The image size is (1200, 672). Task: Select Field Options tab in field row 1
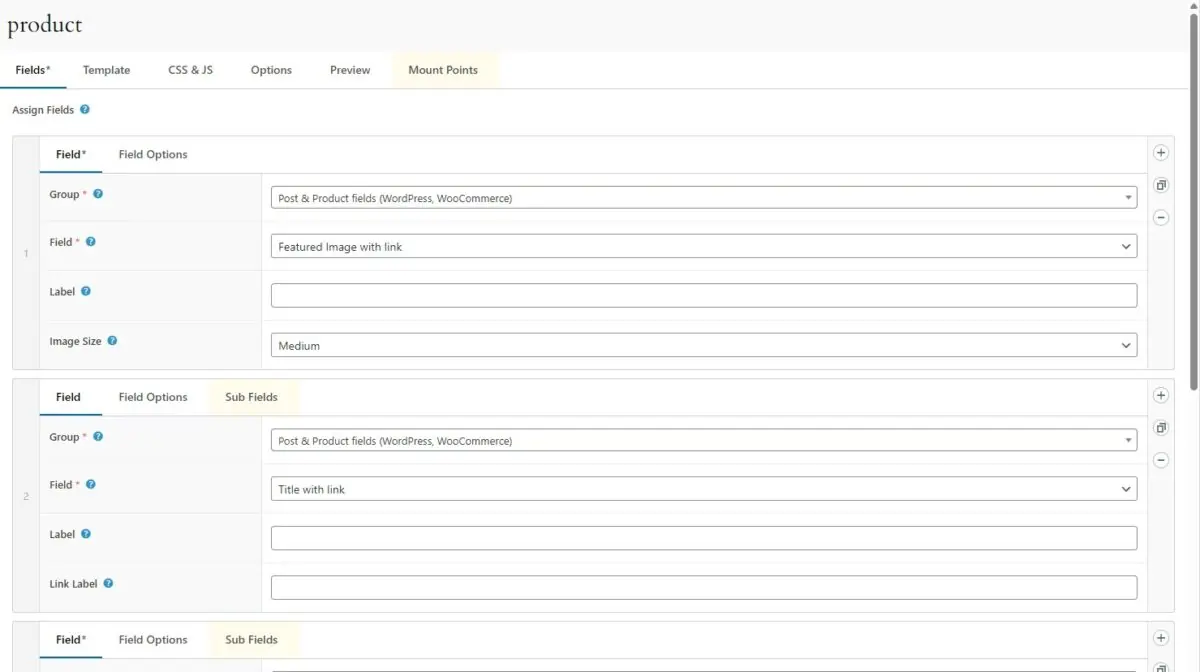point(153,154)
